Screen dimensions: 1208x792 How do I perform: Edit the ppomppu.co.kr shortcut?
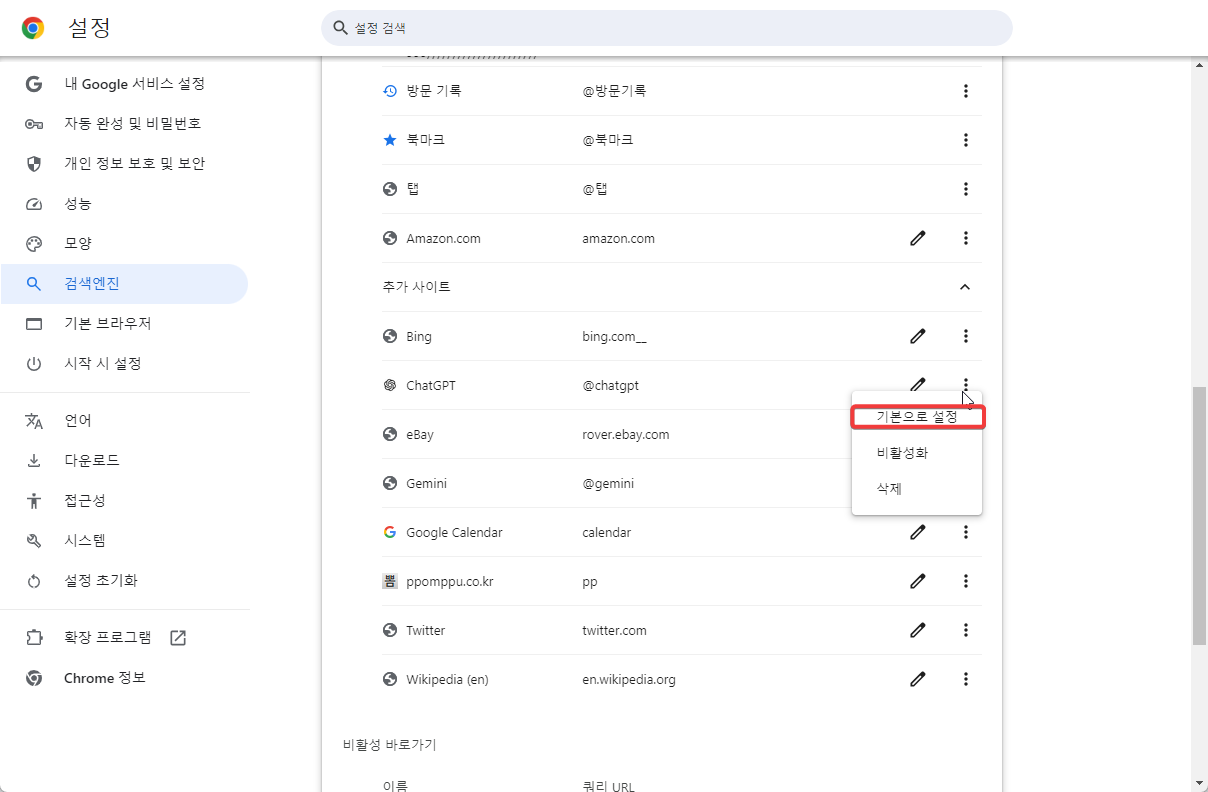point(917,581)
